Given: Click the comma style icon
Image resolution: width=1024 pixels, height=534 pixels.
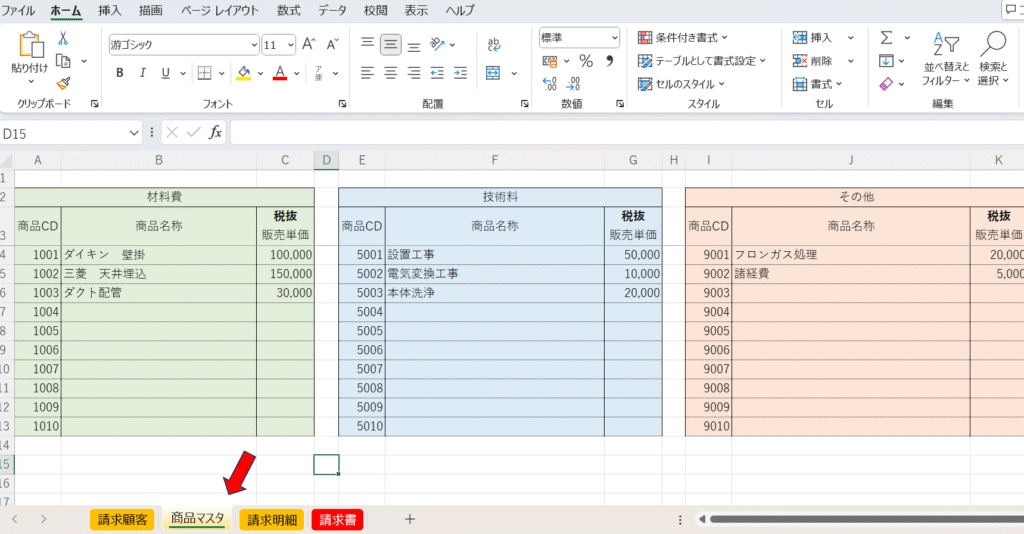Looking at the screenshot, I should click(609, 61).
